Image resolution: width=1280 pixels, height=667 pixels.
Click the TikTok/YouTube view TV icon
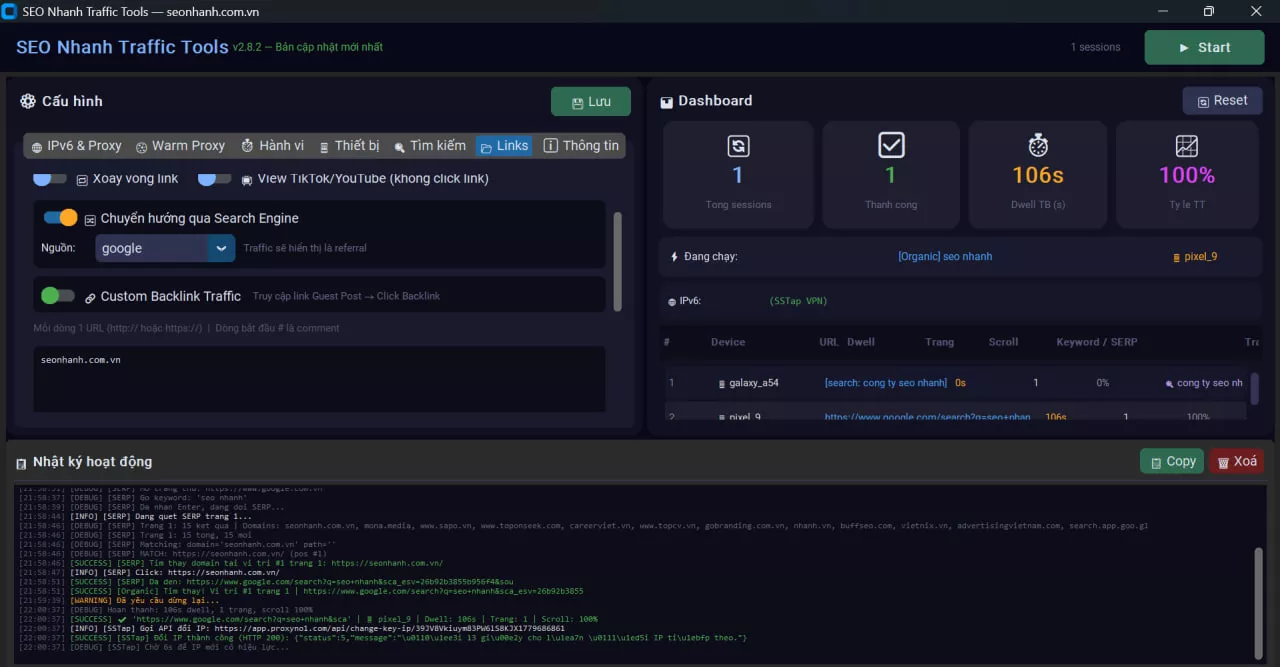click(x=247, y=179)
